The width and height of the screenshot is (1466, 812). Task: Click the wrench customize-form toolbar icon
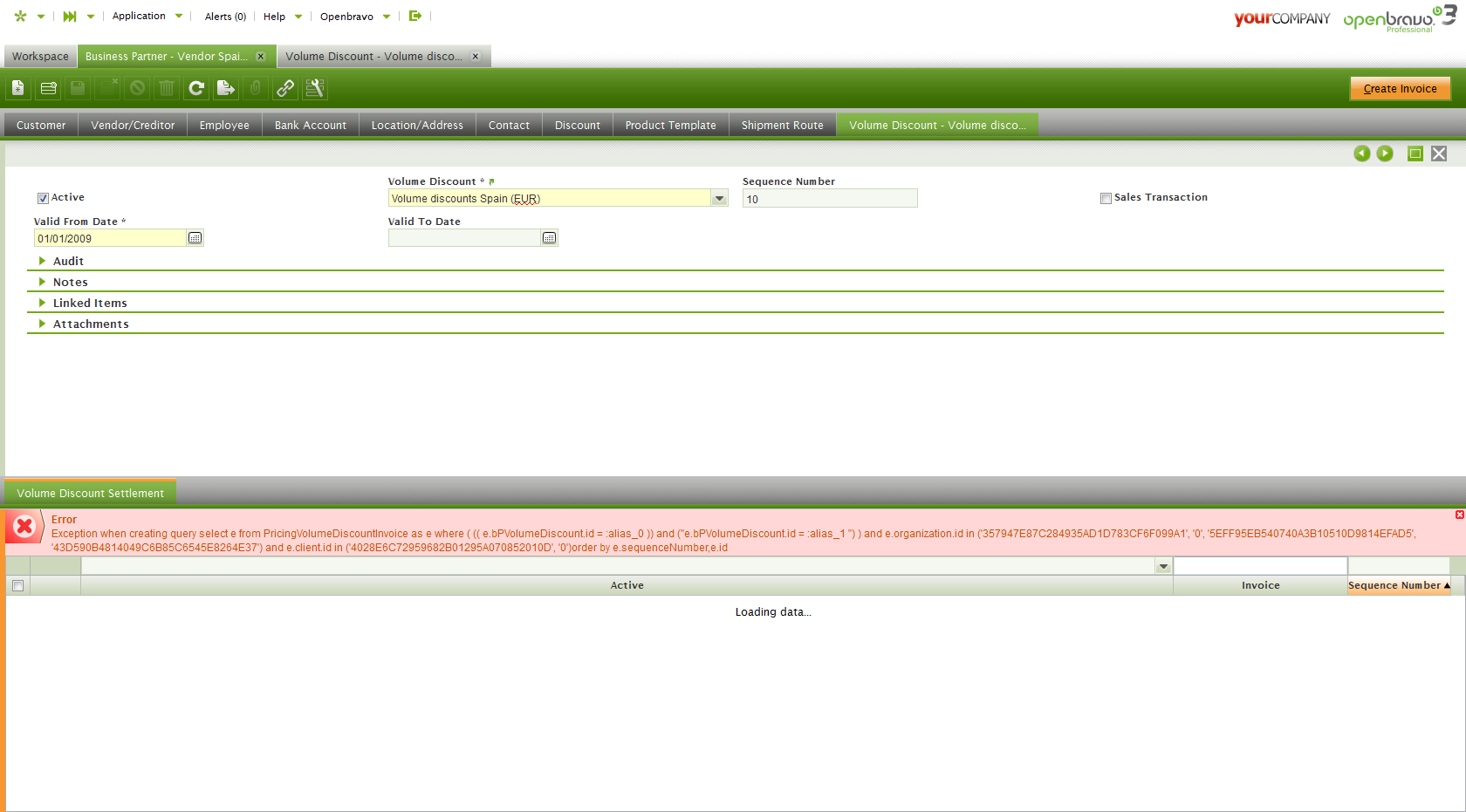pos(315,88)
